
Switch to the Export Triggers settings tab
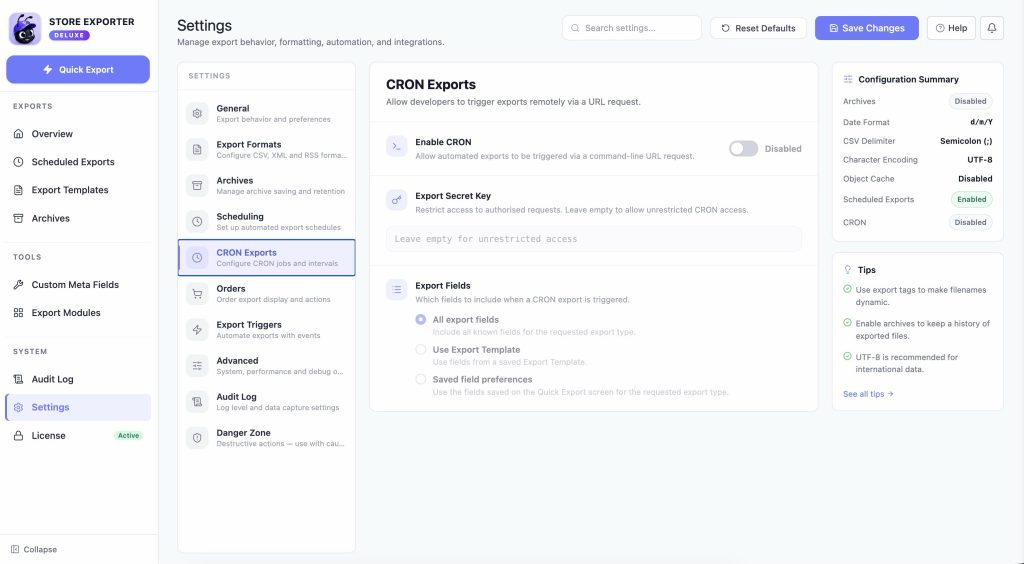coord(266,330)
